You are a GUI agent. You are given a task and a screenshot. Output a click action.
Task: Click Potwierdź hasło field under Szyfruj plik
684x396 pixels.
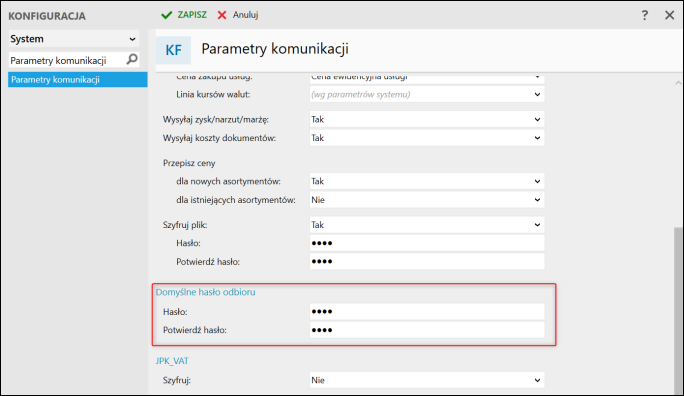[427, 262]
